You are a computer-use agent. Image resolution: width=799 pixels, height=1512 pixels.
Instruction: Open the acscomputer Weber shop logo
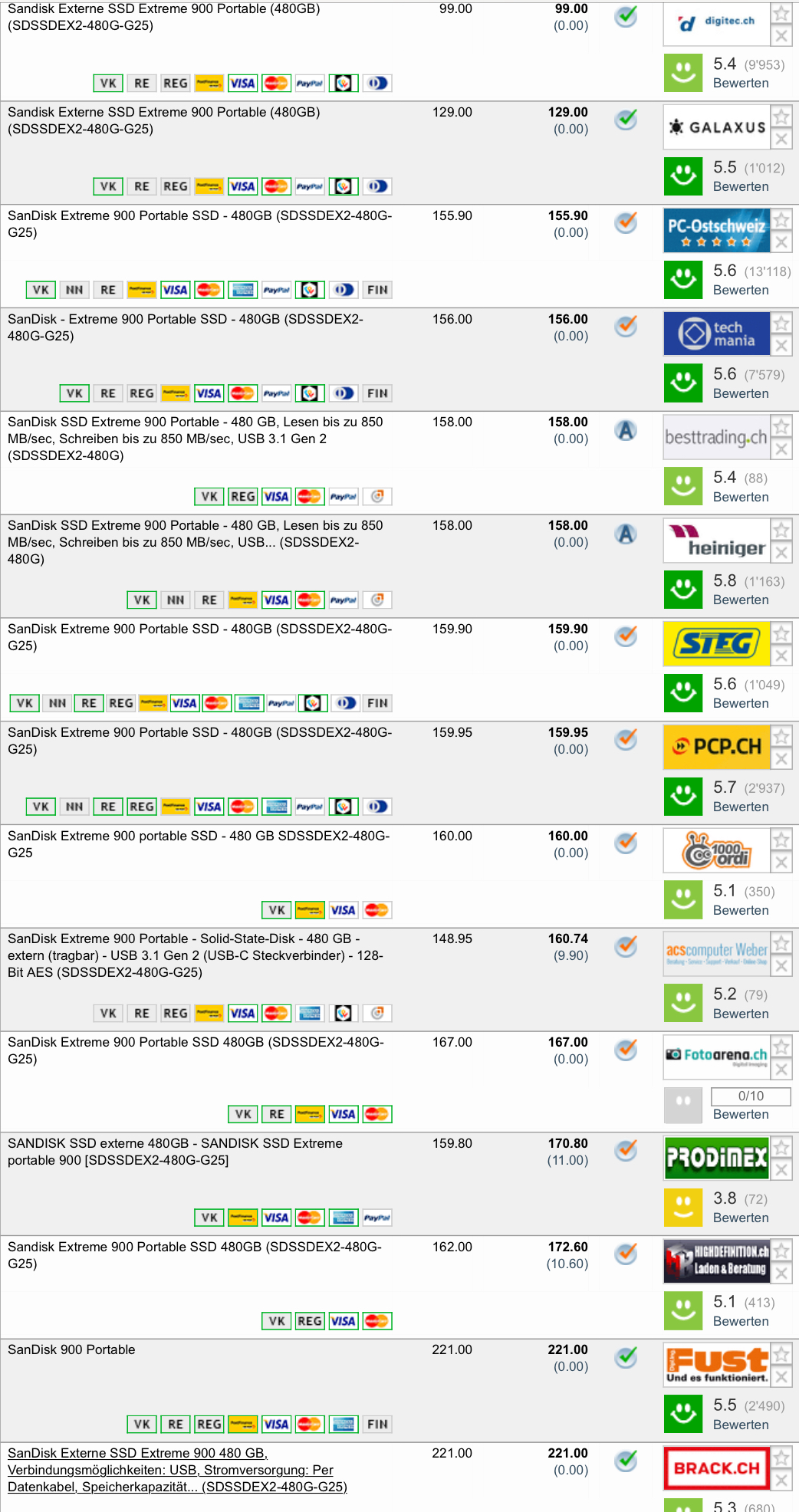pos(716,953)
